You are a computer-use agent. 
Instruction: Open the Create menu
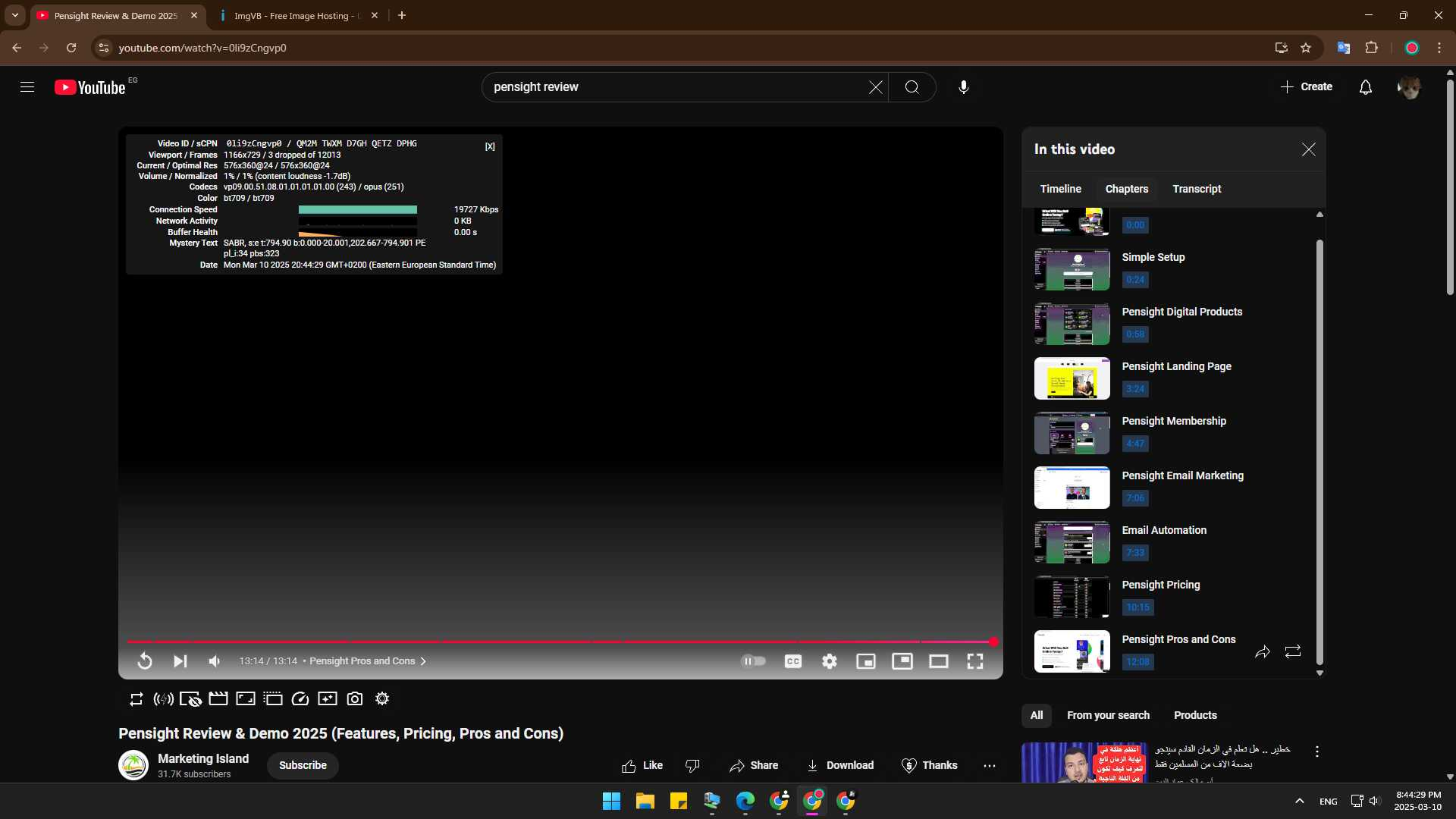tap(1306, 87)
